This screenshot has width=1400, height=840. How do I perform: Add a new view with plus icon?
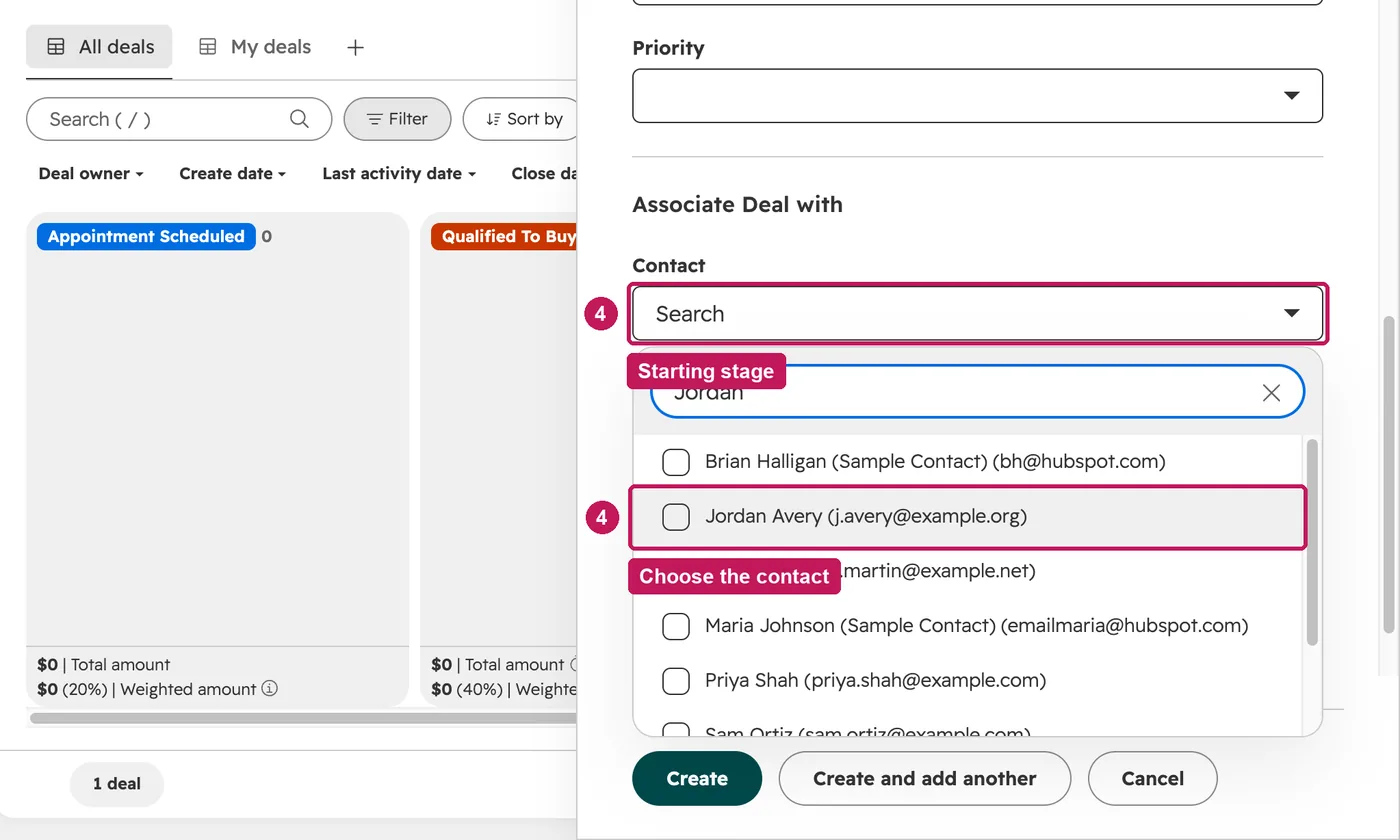click(x=355, y=47)
